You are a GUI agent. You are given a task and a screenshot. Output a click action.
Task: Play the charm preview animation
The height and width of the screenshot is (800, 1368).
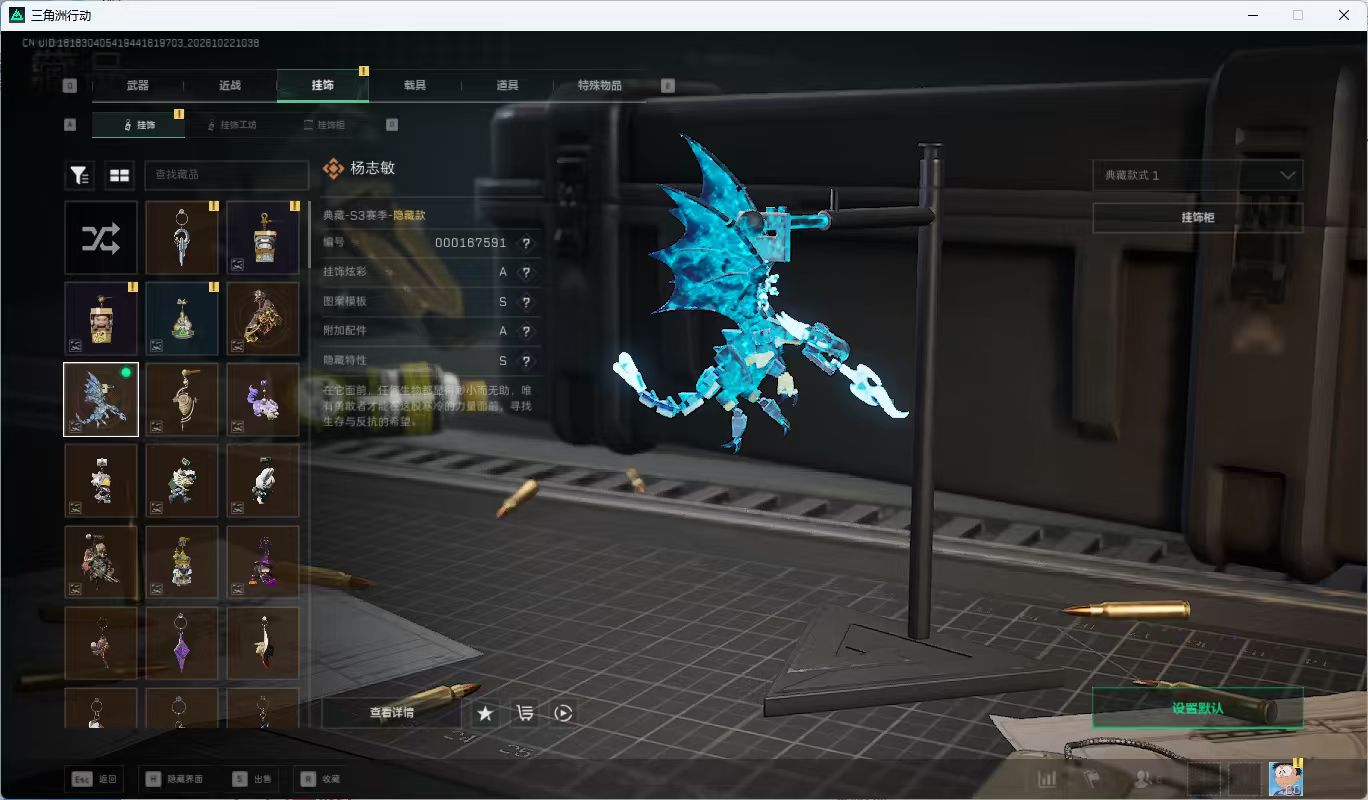(x=563, y=713)
